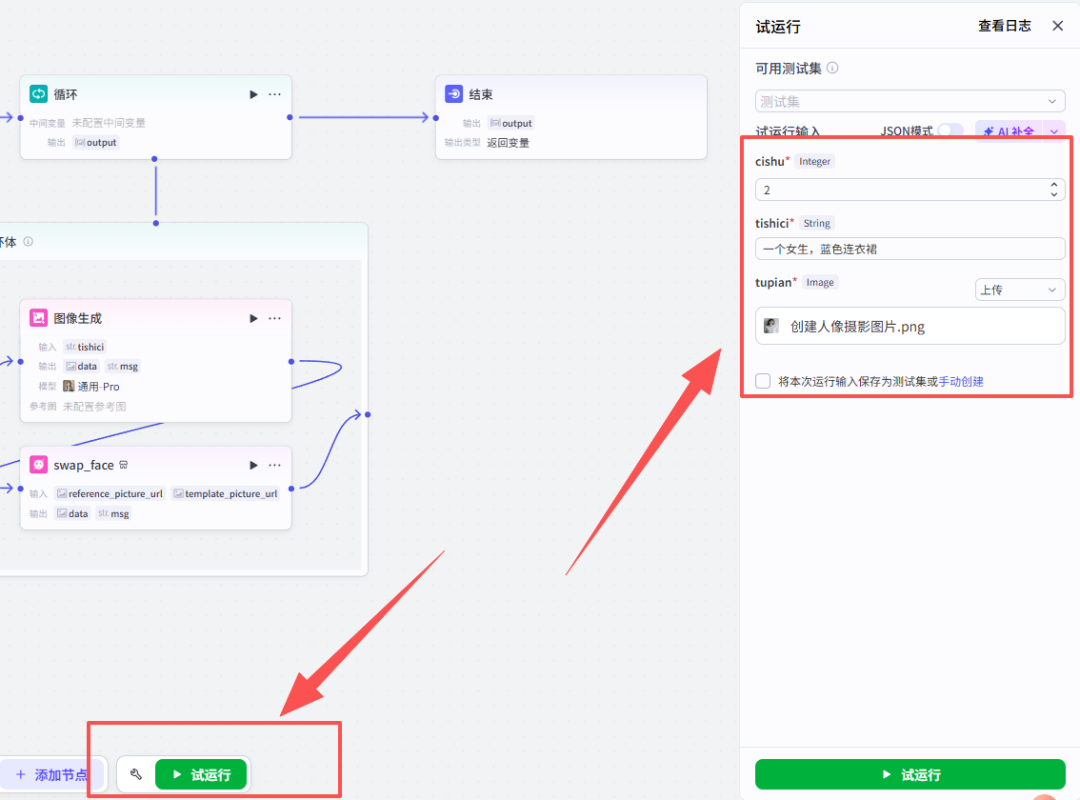
Task: Open the 图像生成 node more options menu
Action: [x=274, y=318]
